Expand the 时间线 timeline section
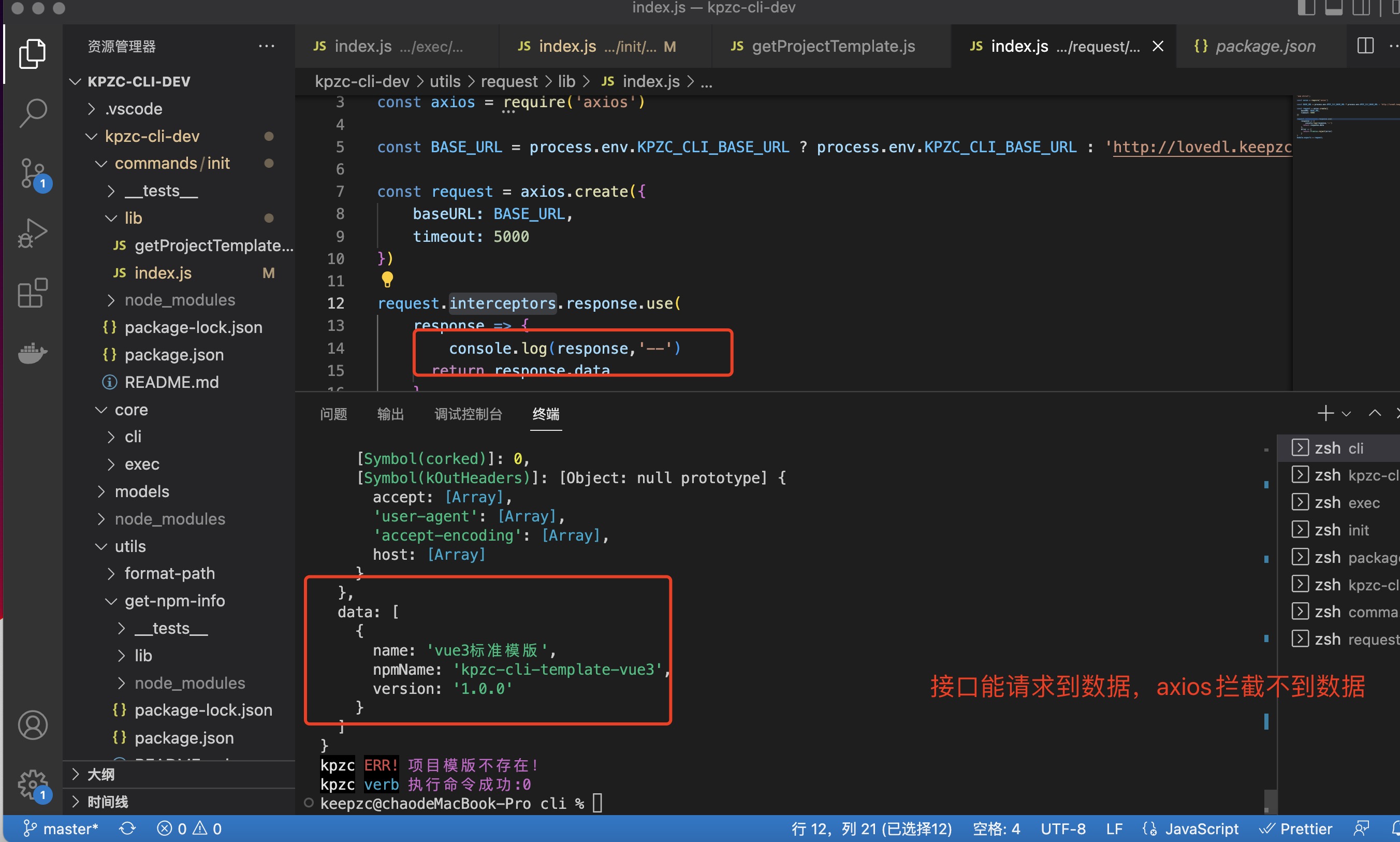 click(179, 802)
